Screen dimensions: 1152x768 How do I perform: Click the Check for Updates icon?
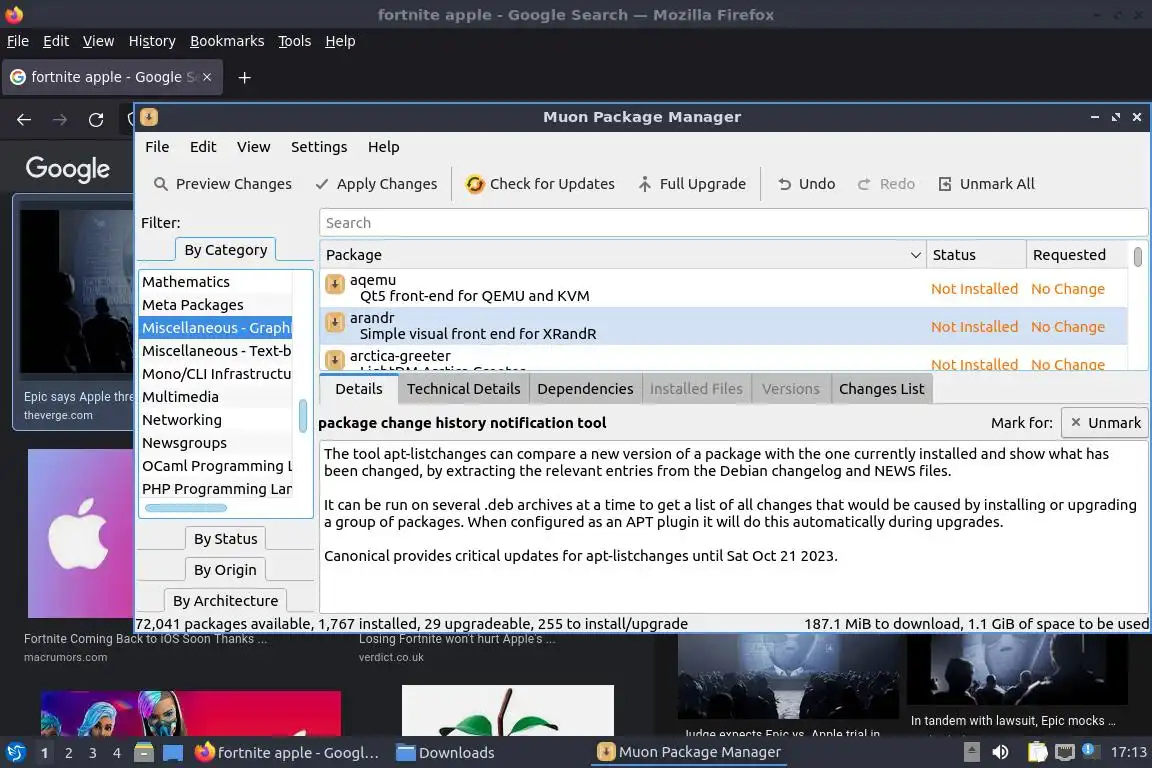[475, 184]
